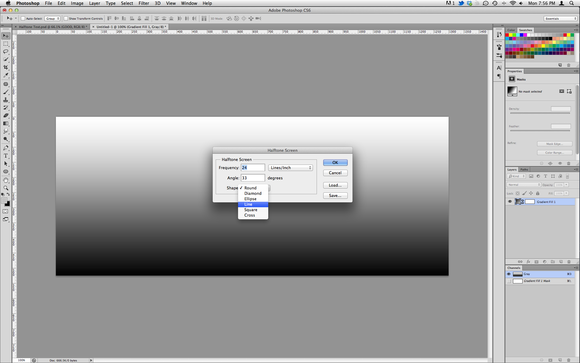This screenshot has width=580, height=363.
Task: Open the Filter menu
Action: 144,3
